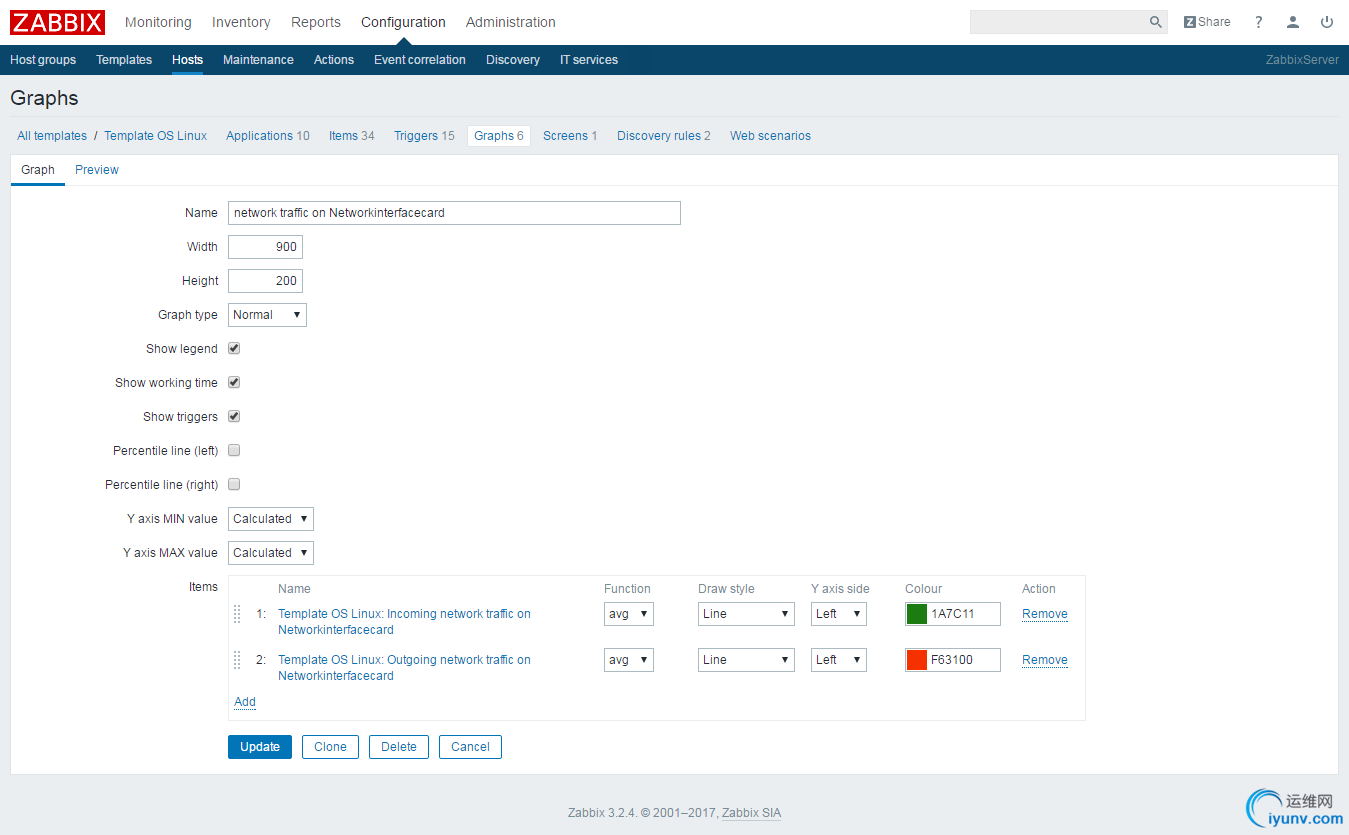Go to Discovery submenu
Viewport: 1349px width, 835px height.
point(513,60)
